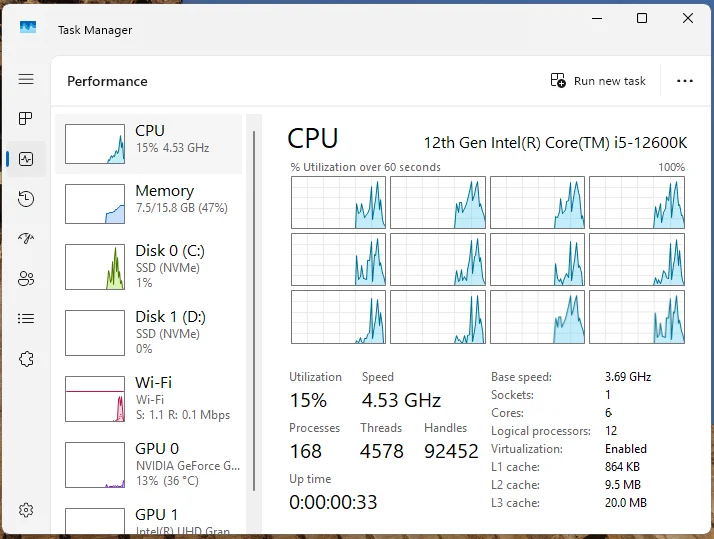Open the Services page icon
714x539 pixels.
pyautogui.click(x=26, y=359)
